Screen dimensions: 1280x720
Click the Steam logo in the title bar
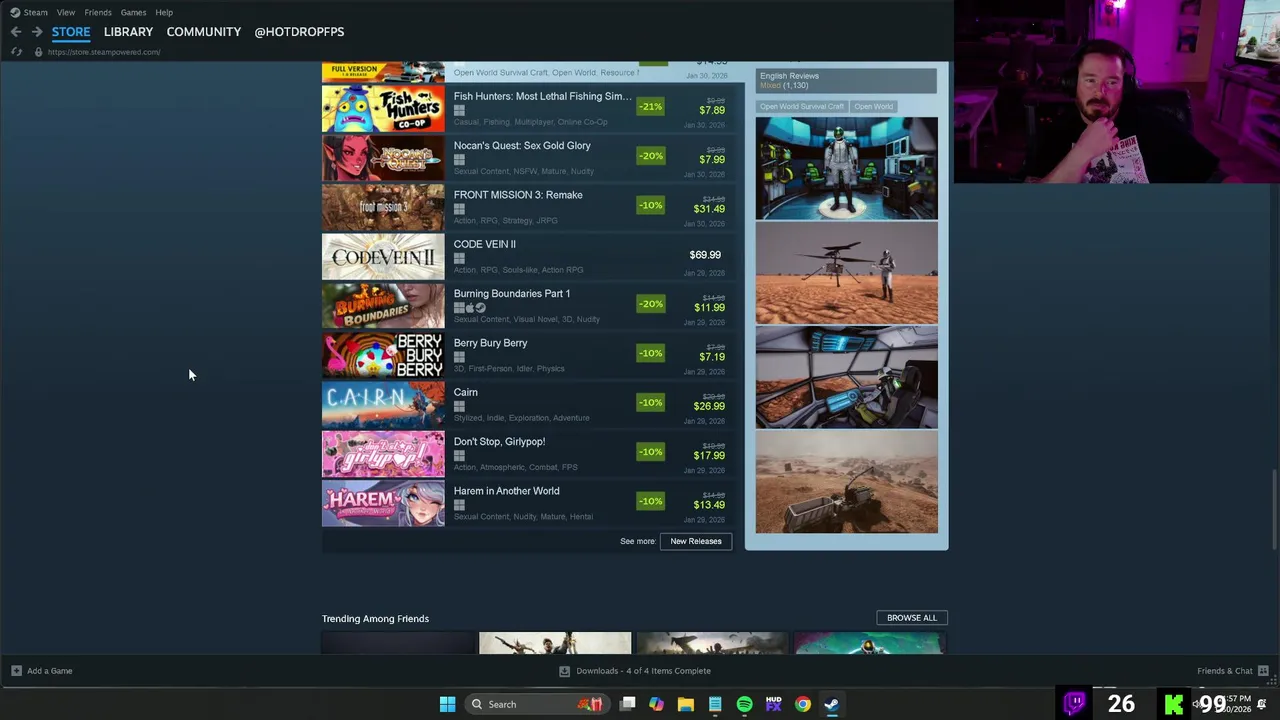coord(15,12)
